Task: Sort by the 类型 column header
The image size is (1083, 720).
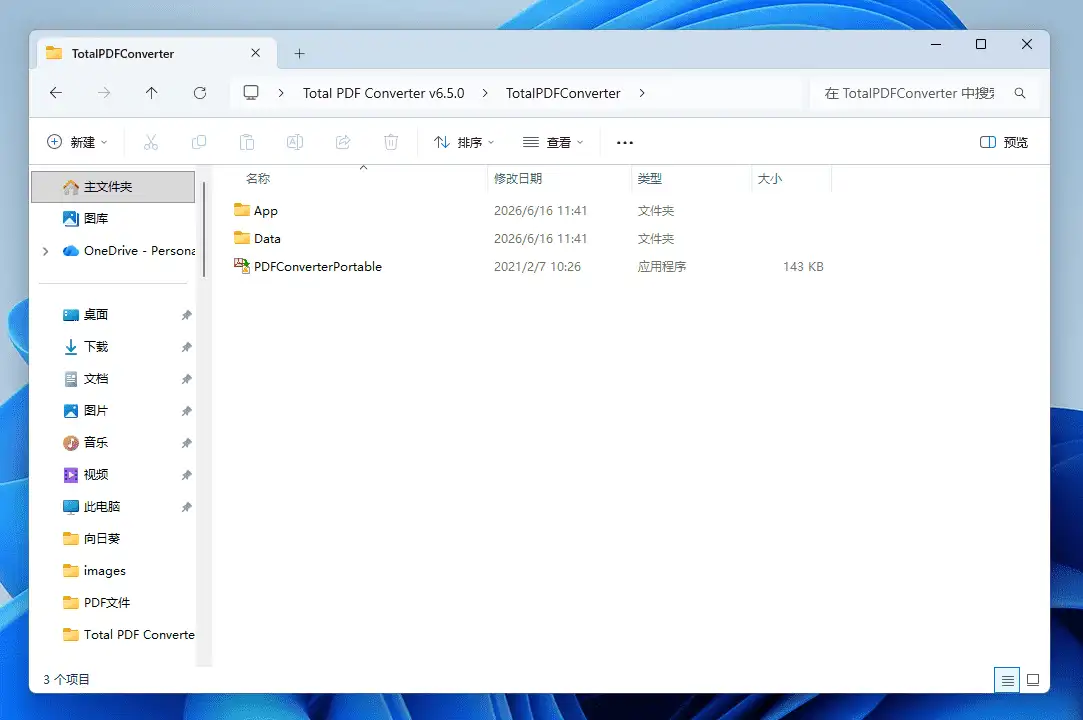Action: tap(649, 178)
